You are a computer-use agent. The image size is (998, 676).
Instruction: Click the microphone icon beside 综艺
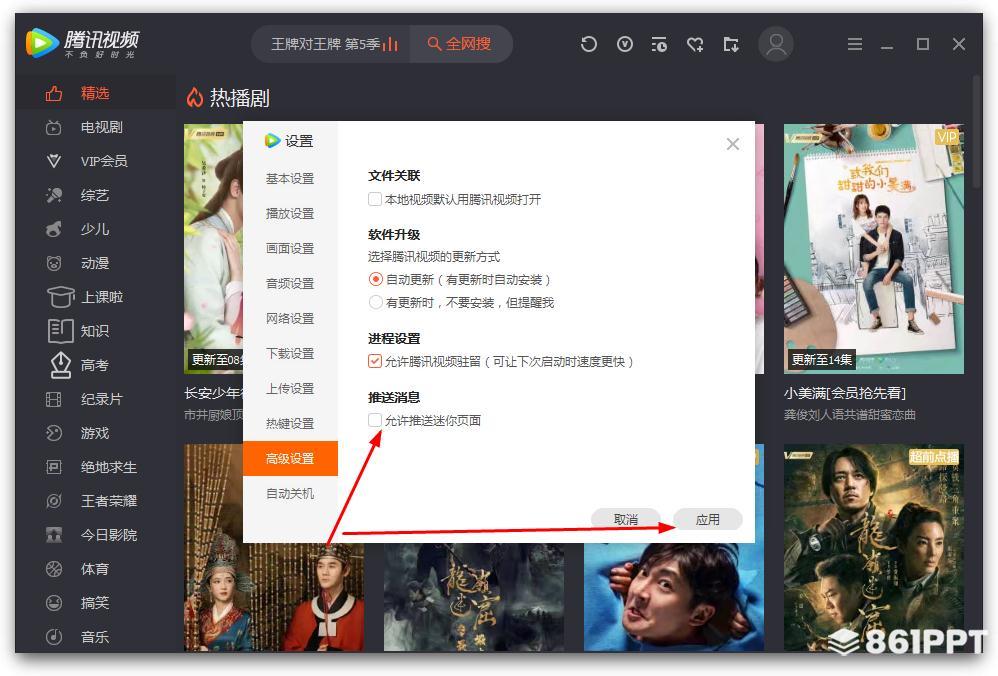click(x=54, y=195)
